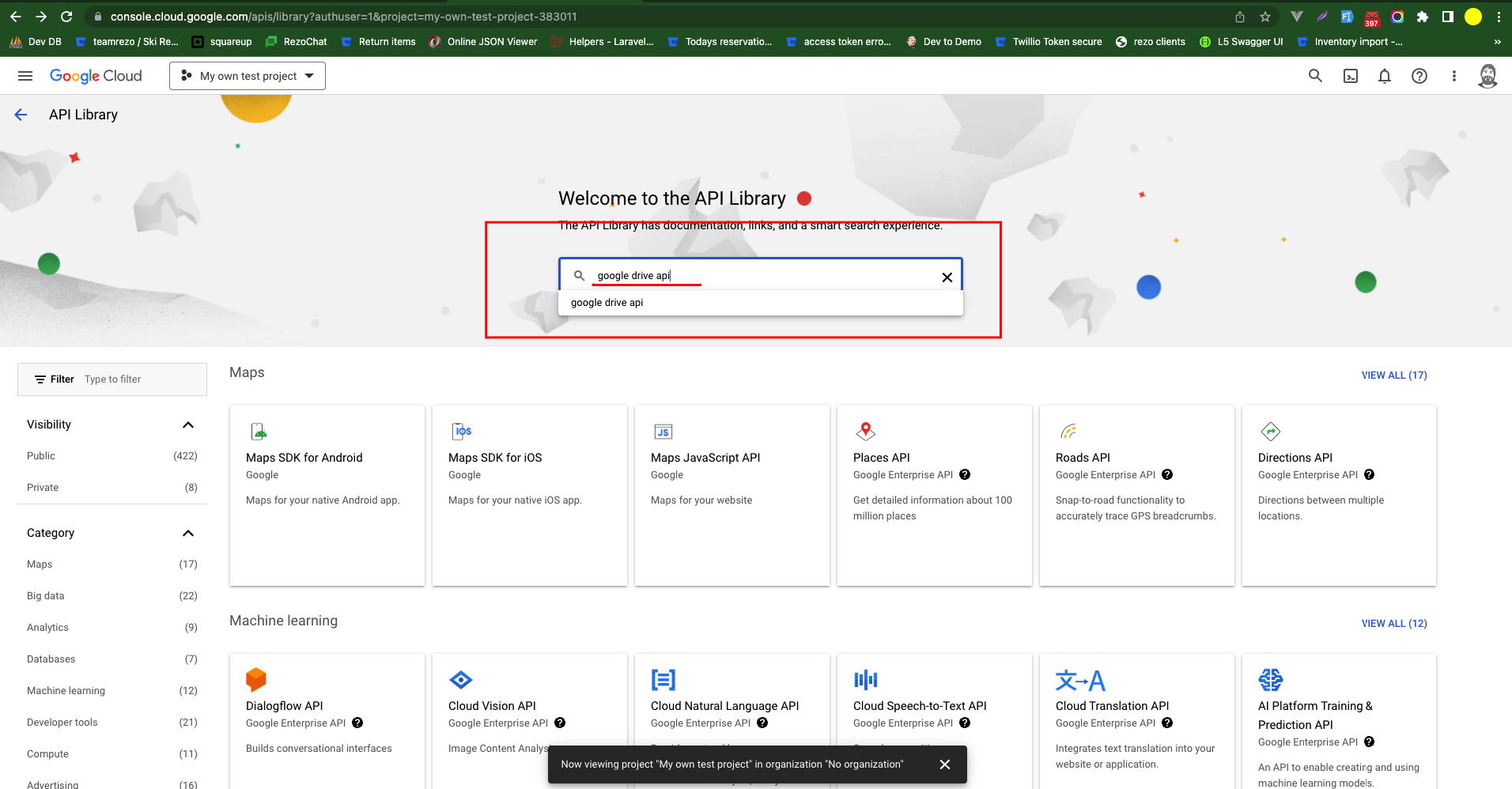Show Enterprise API info for Places API

click(x=965, y=475)
